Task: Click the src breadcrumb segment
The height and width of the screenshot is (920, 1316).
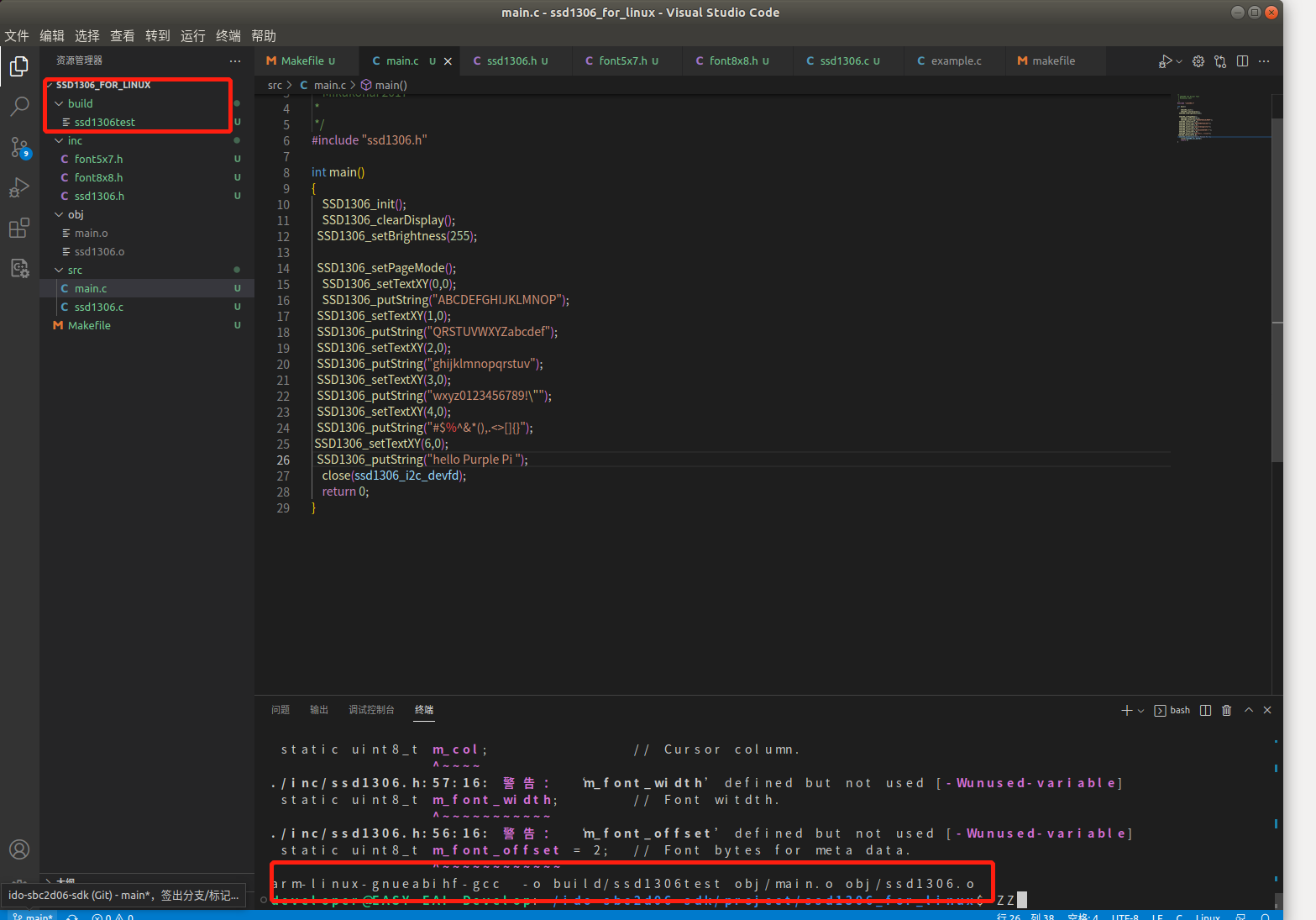Action: point(275,85)
